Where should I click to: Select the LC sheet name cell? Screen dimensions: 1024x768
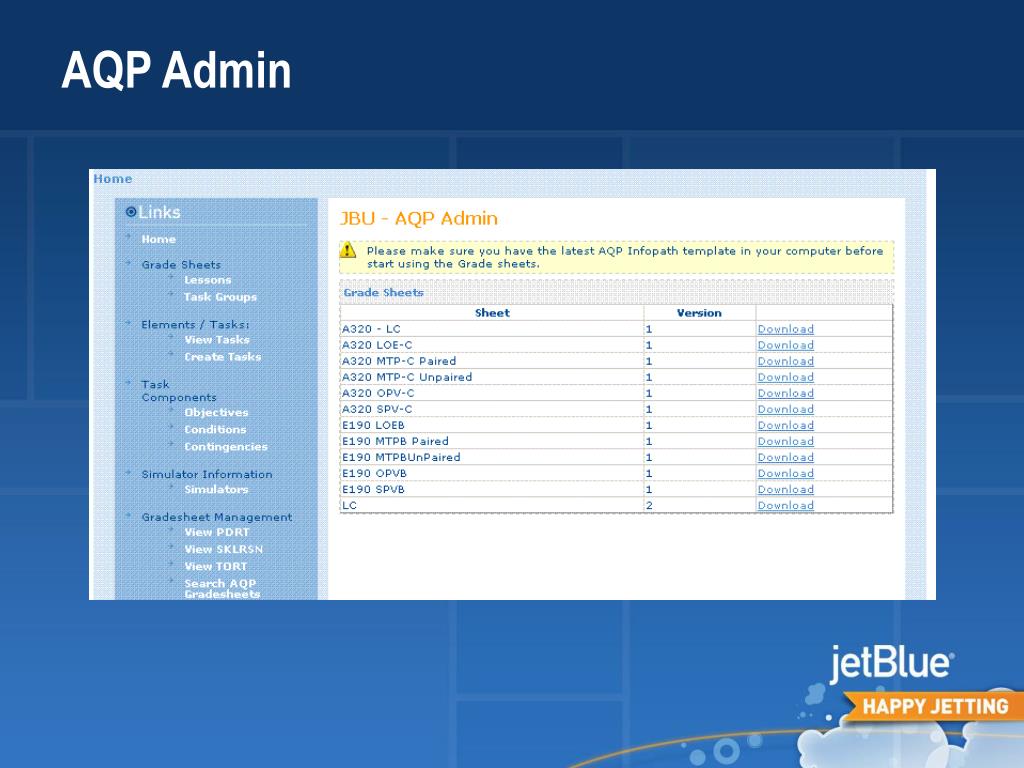pos(492,505)
